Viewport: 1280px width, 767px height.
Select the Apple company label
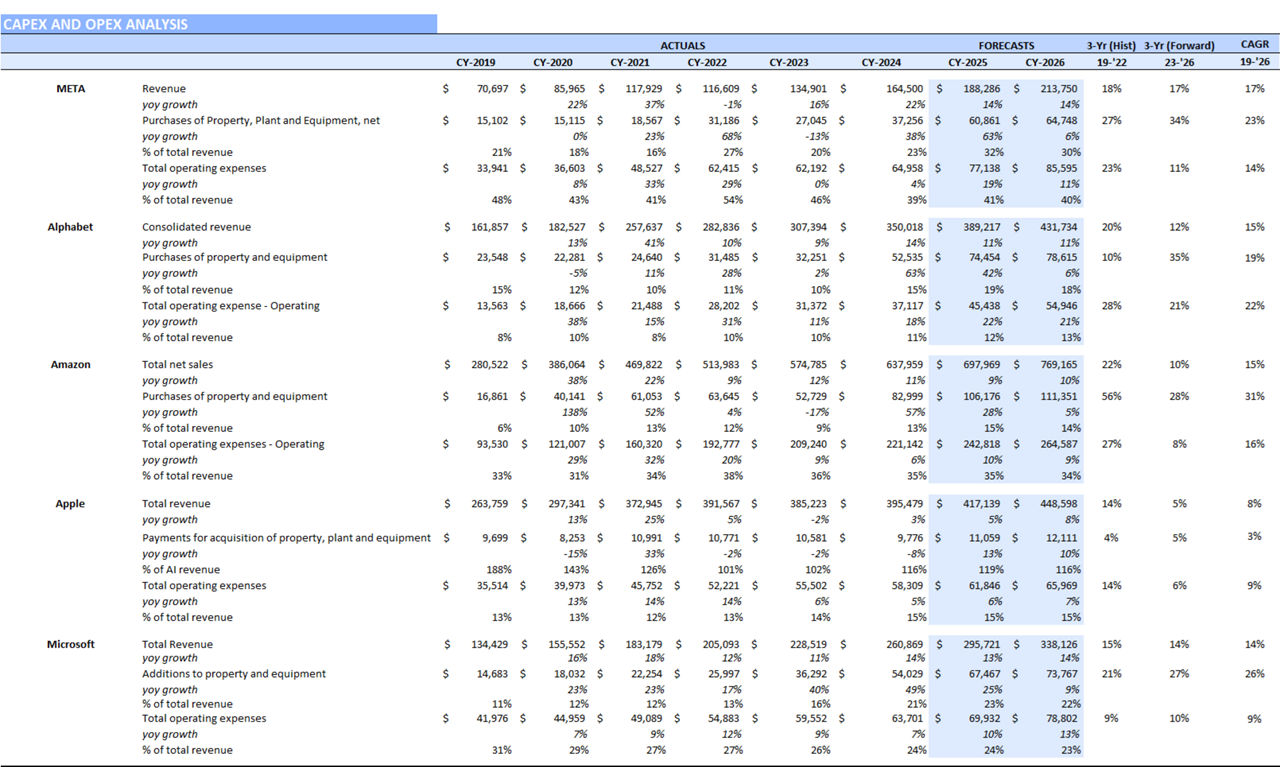(x=70, y=503)
